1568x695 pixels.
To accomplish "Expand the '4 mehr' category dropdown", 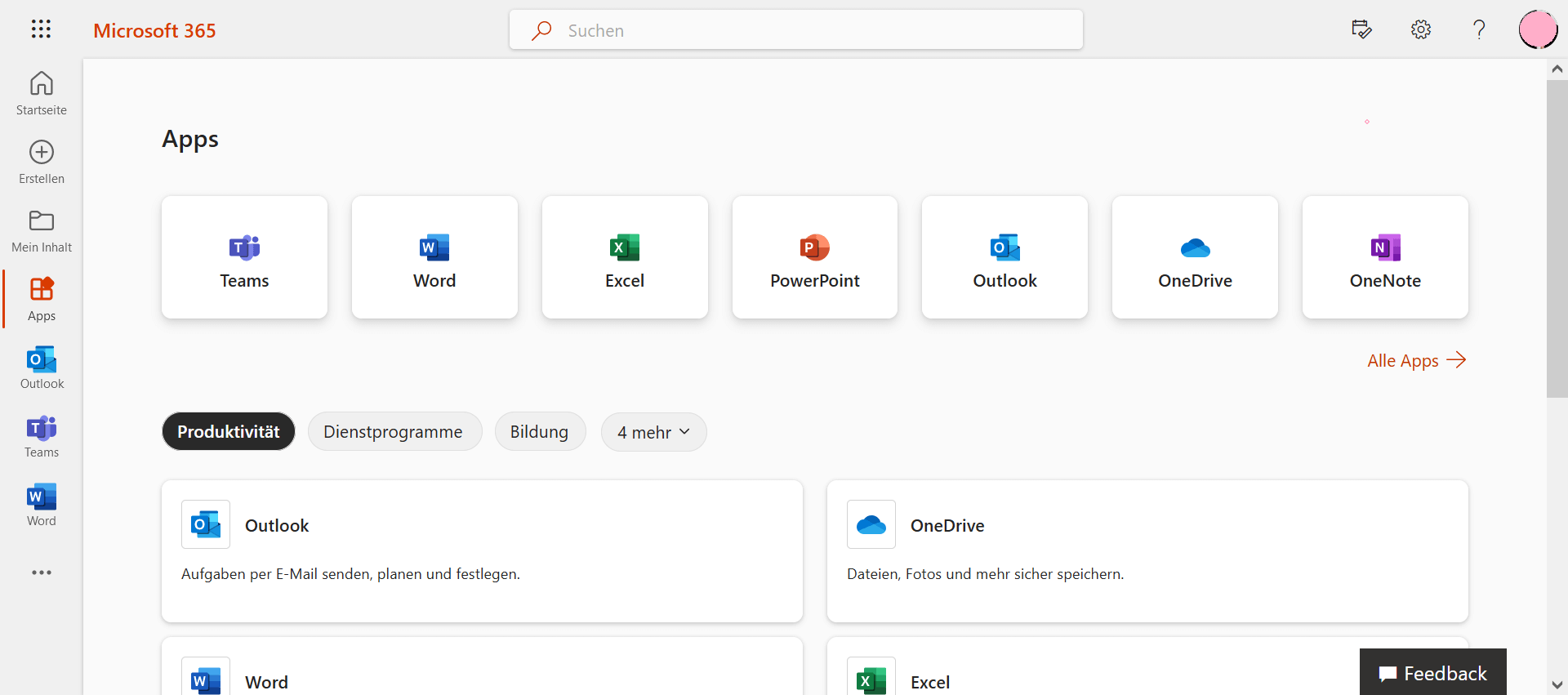I will click(x=653, y=432).
